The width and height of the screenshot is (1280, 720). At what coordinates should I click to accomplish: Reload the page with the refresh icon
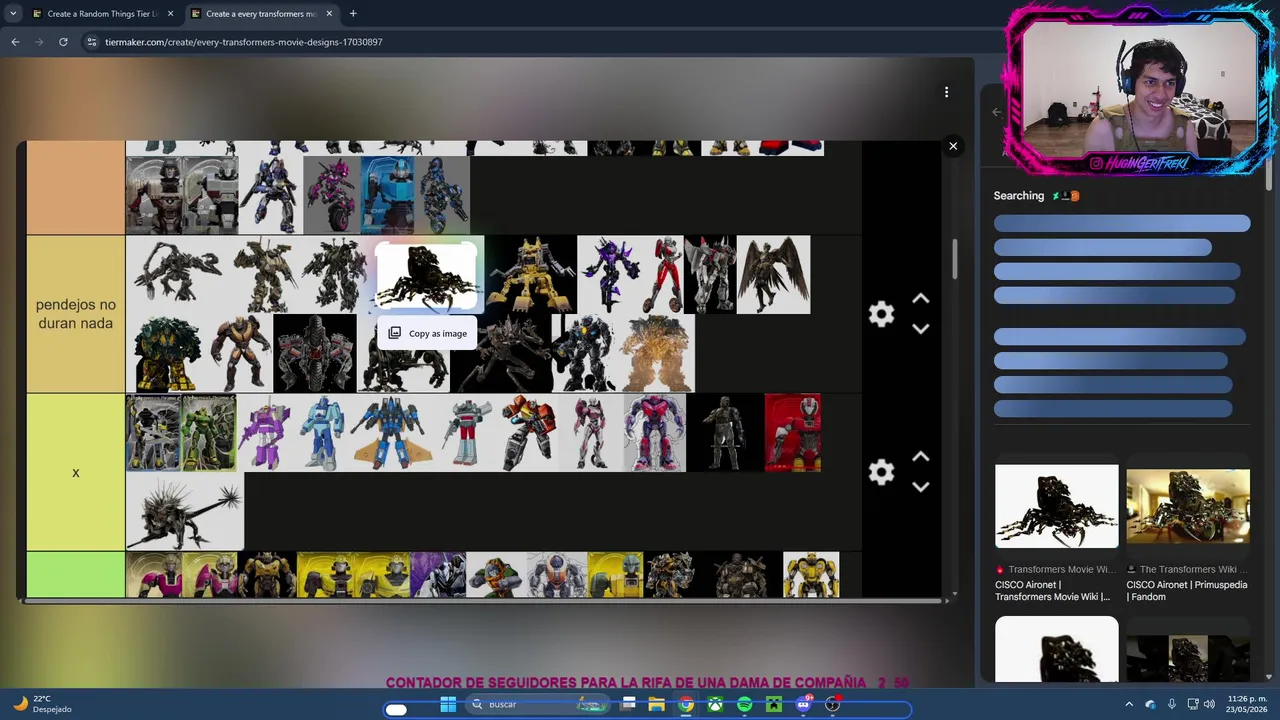(63, 42)
